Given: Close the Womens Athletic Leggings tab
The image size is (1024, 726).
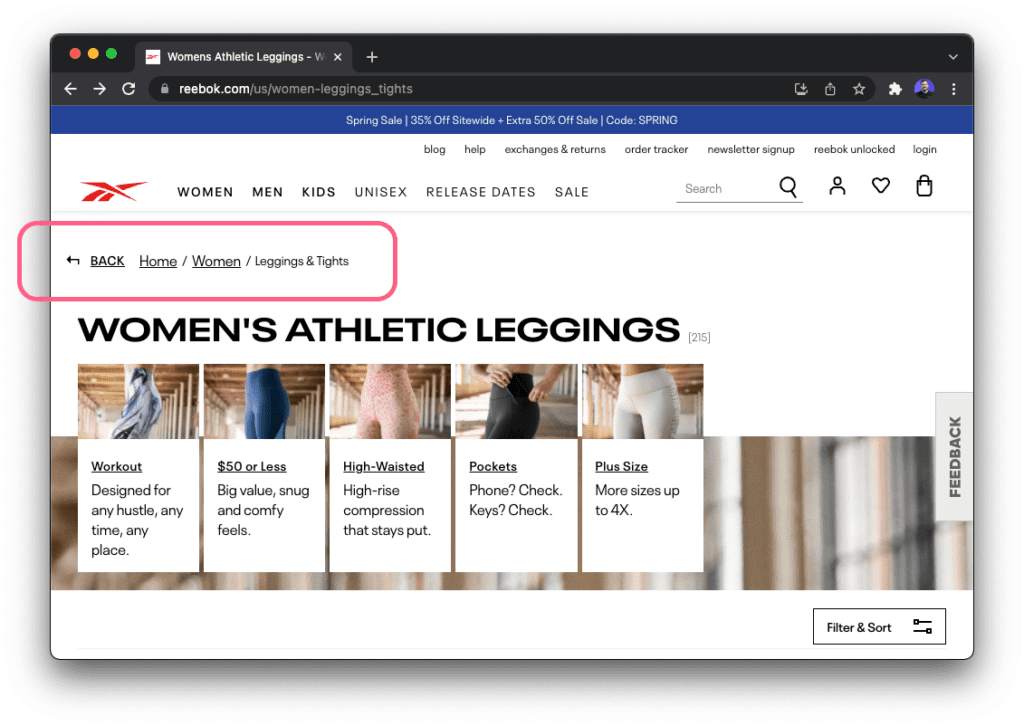Looking at the screenshot, I should pyautogui.click(x=338, y=57).
